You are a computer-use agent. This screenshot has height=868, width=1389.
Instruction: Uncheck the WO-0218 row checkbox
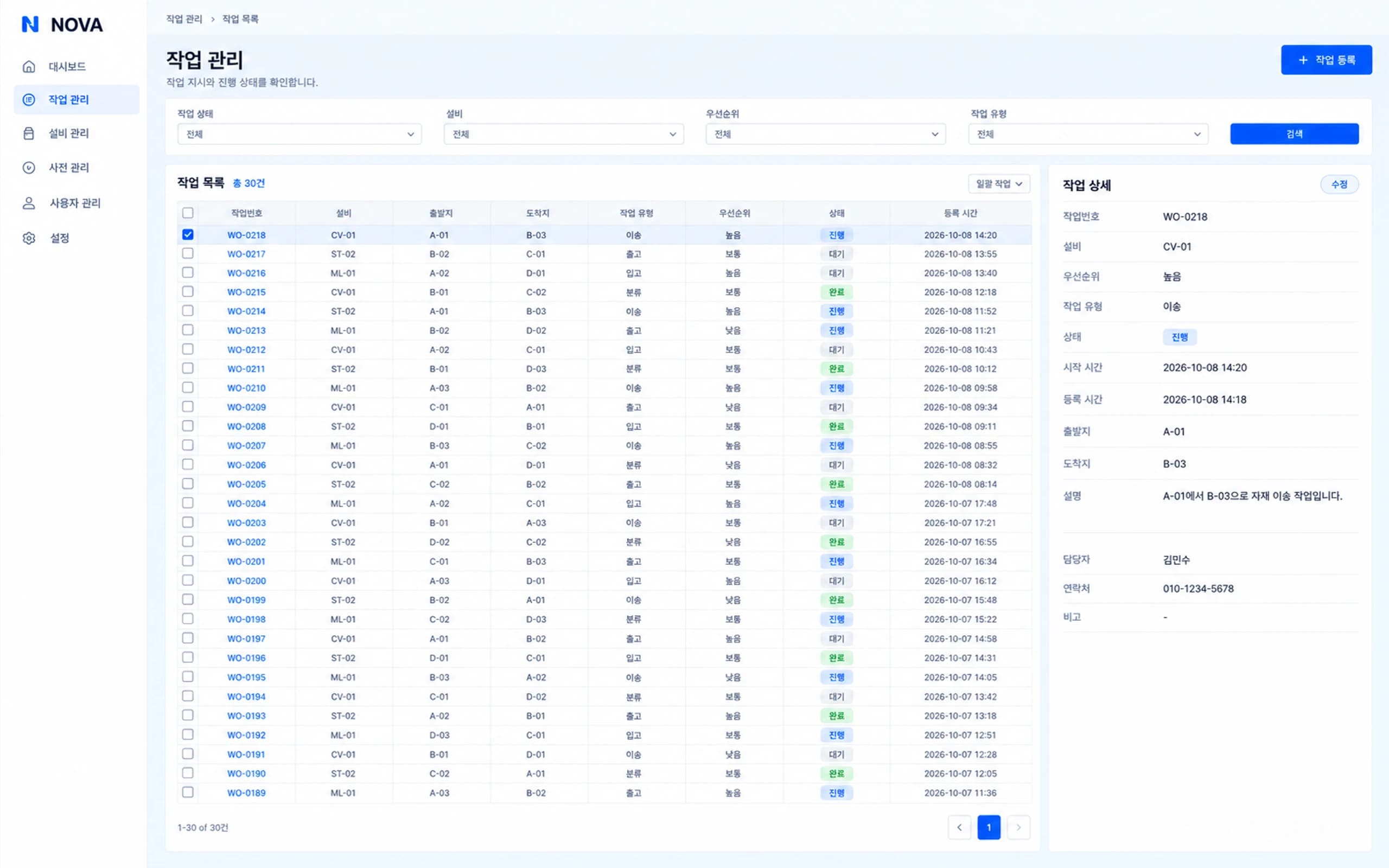[x=188, y=235]
